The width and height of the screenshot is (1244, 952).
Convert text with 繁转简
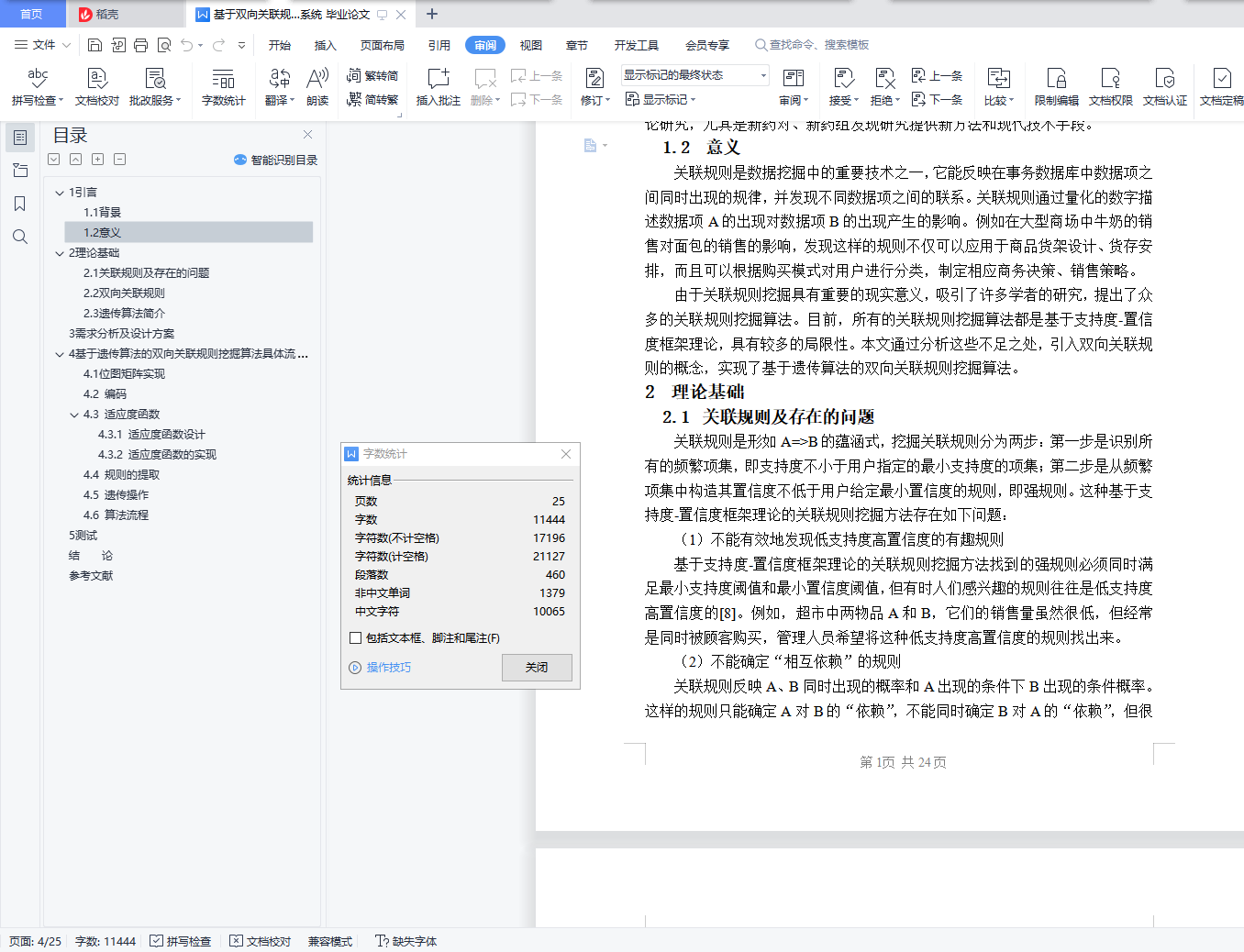[x=372, y=76]
